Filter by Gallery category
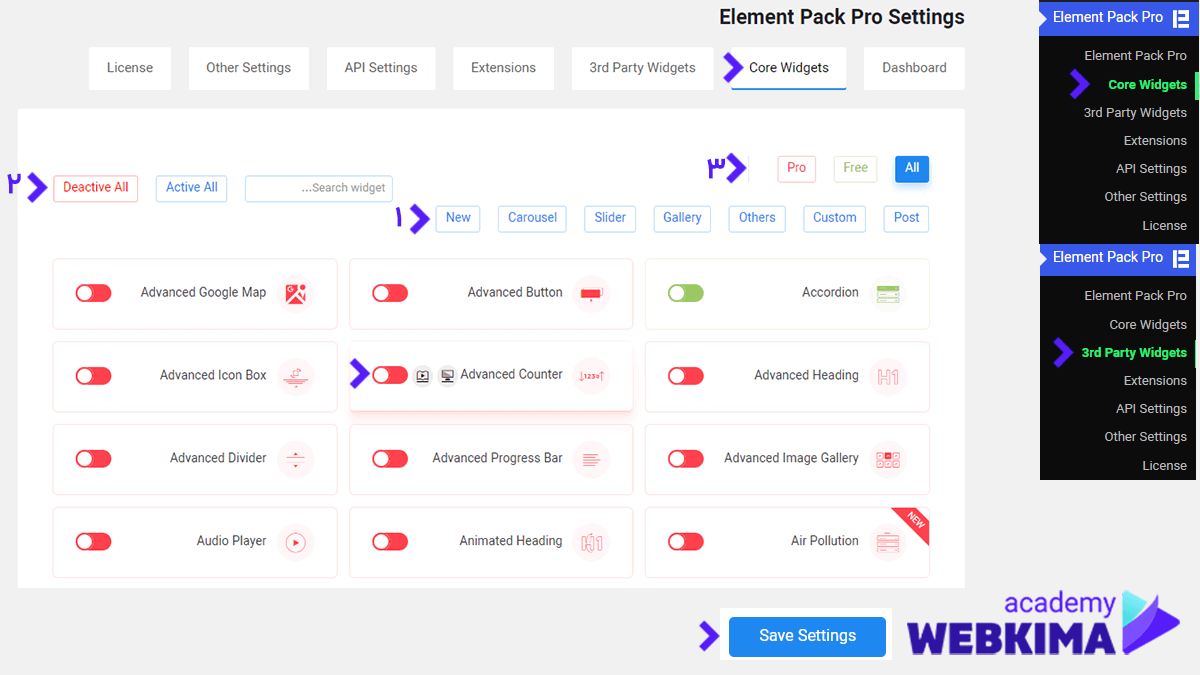The image size is (1200, 675). coord(682,218)
